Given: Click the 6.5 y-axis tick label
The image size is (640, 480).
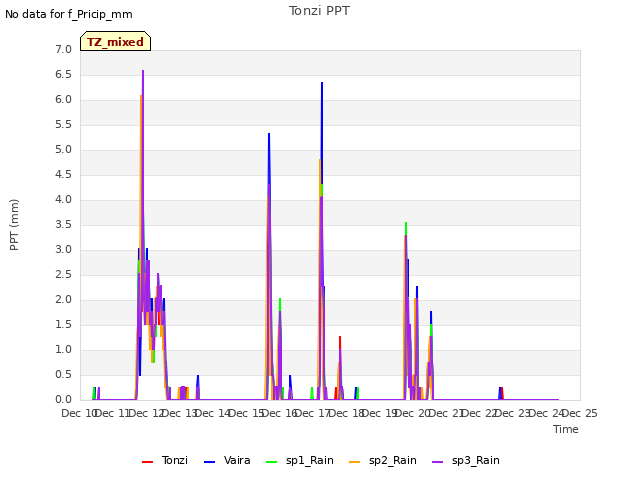Looking at the screenshot, I should coord(64,75).
